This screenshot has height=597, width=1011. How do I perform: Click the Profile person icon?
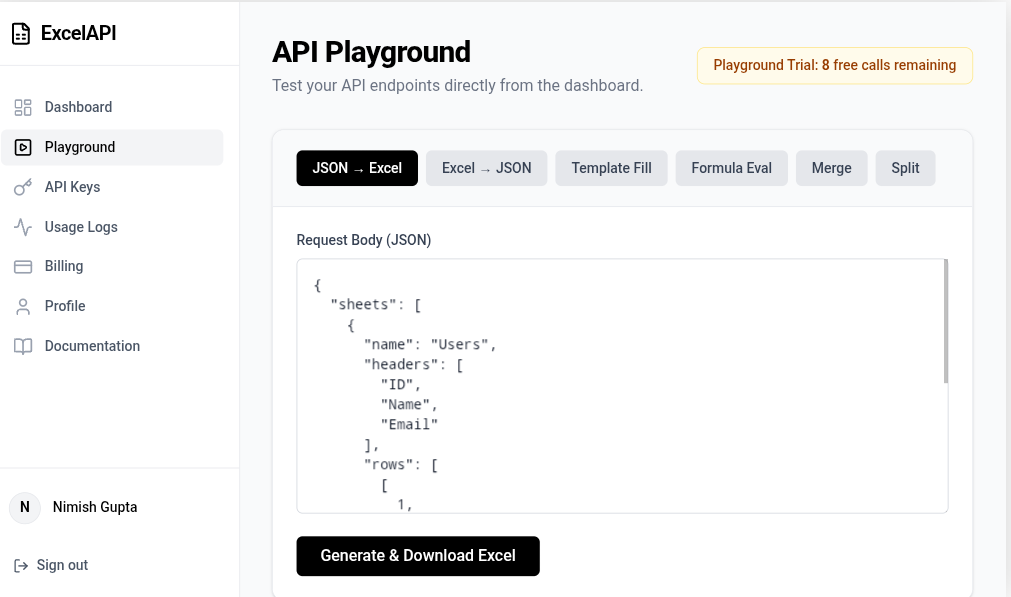pos(23,306)
